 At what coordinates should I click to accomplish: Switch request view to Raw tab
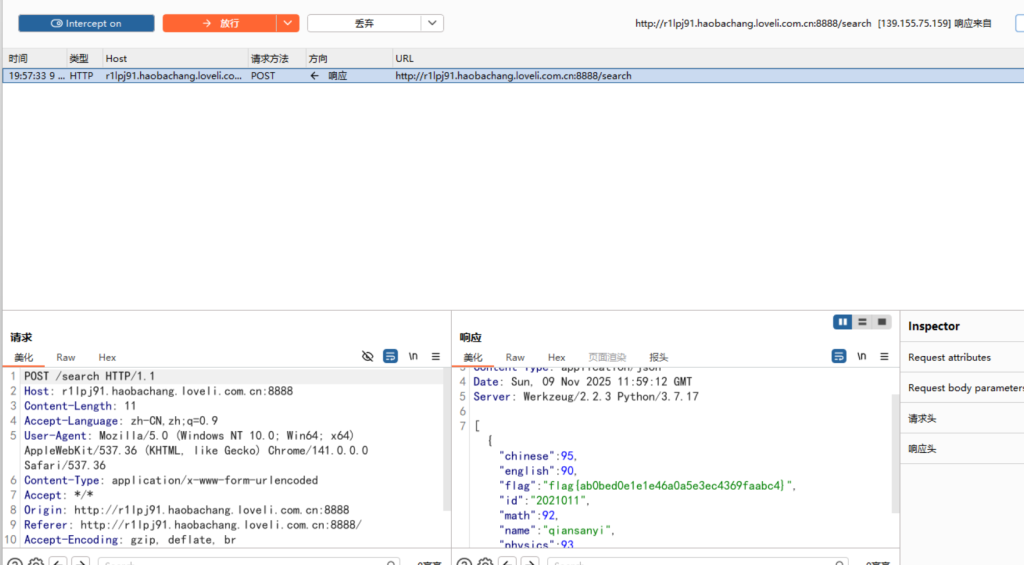66,357
